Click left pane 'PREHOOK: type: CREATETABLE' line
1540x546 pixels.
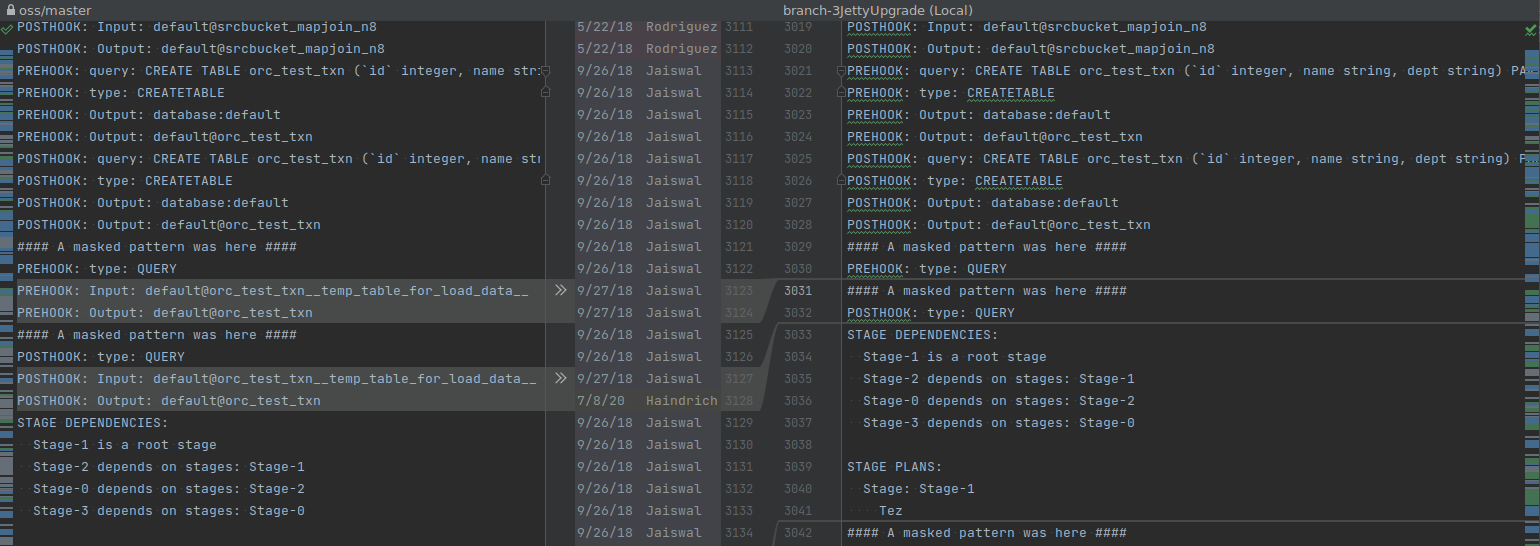pyautogui.click(x=121, y=93)
